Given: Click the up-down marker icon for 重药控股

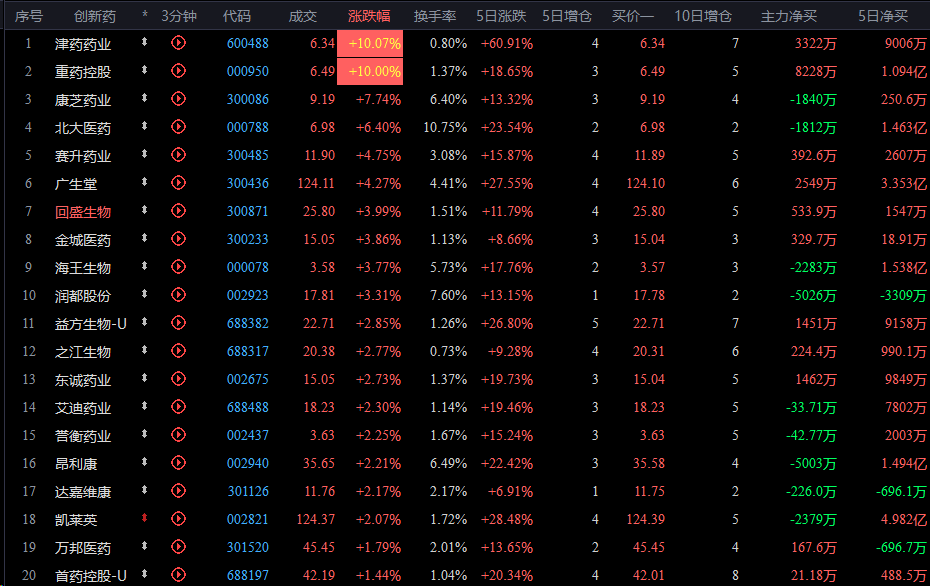Looking at the screenshot, I should click(145, 71).
